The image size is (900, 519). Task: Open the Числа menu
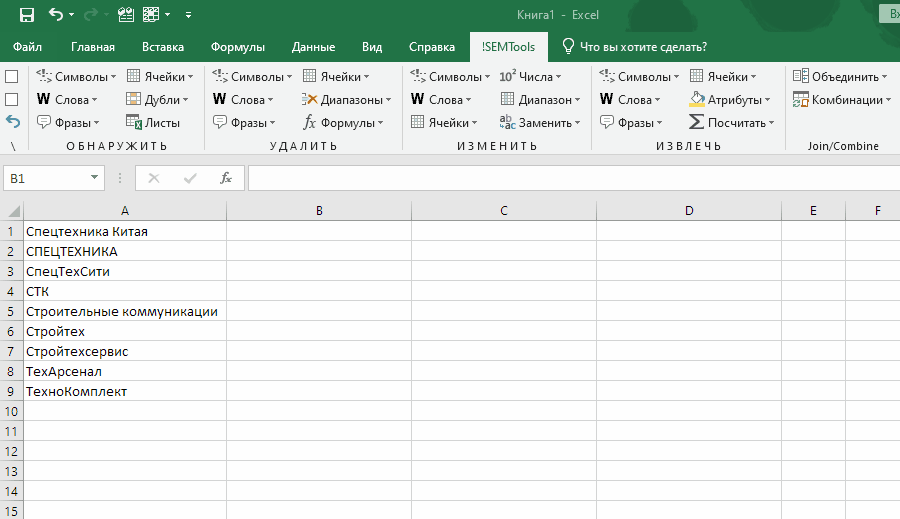pos(530,76)
